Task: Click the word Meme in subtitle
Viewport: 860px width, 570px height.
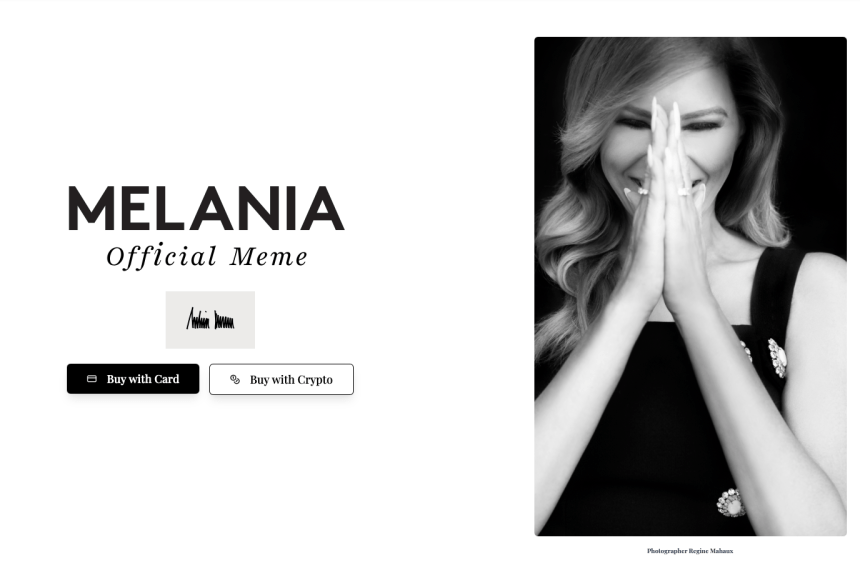Action: pos(269,257)
